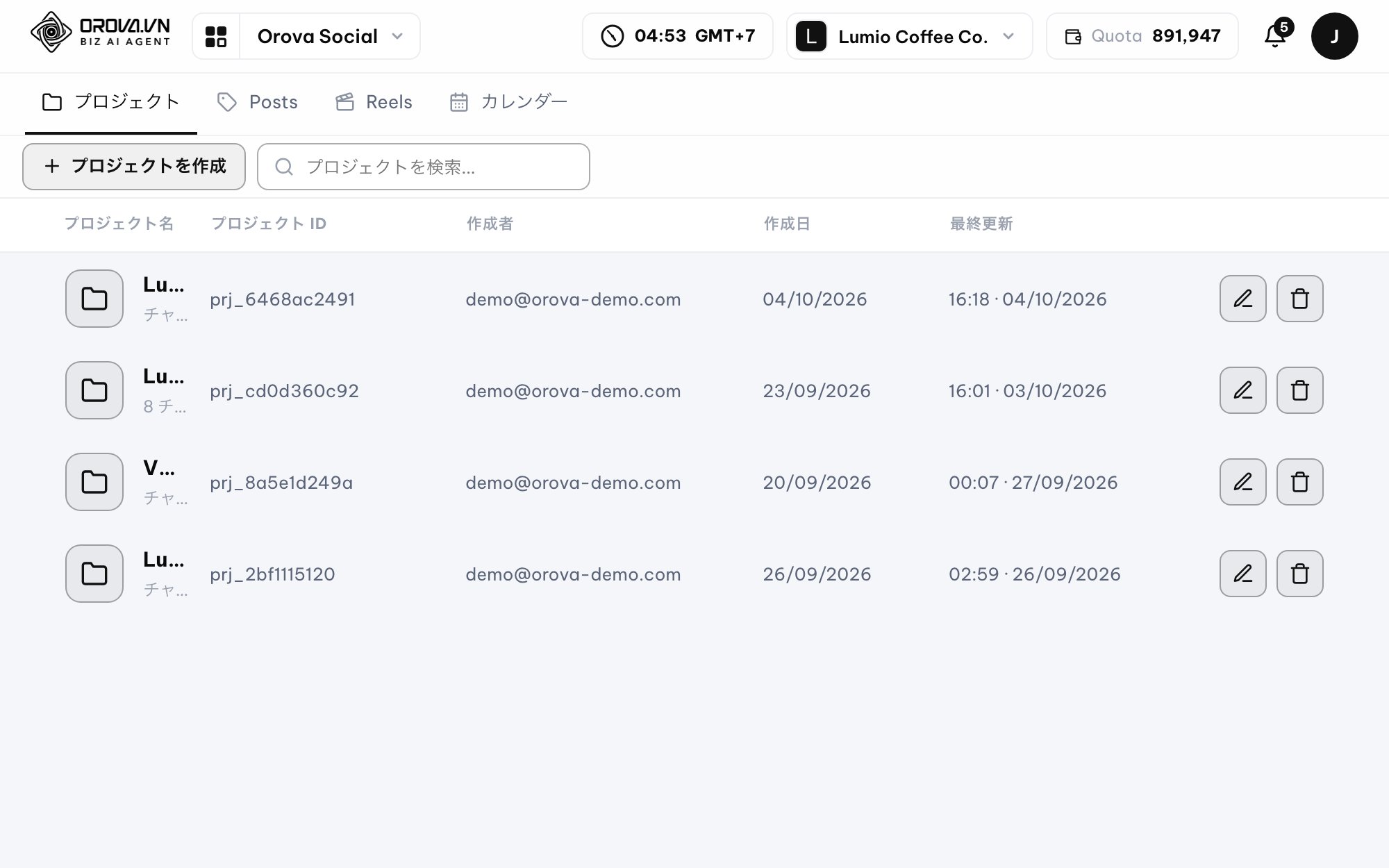Edit project prj_6468ac2491 with pencil icon

[x=1242, y=299]
